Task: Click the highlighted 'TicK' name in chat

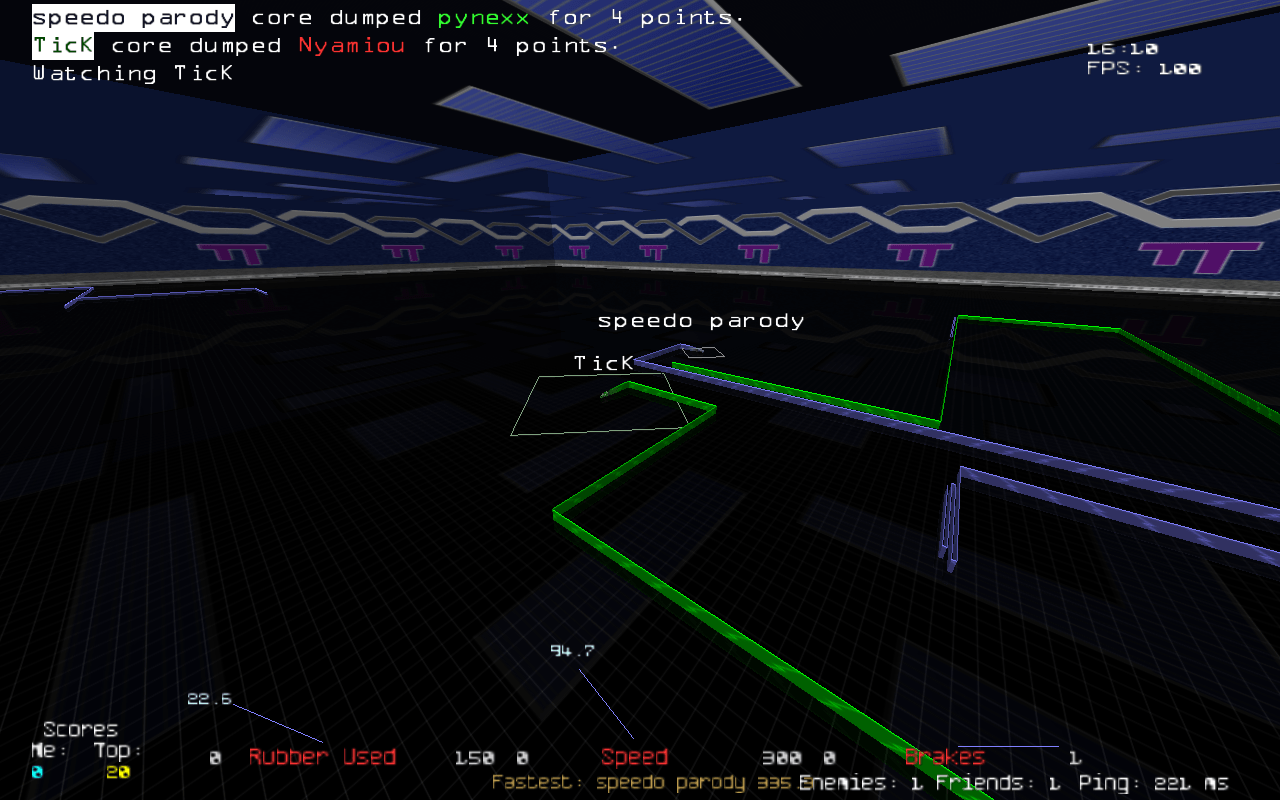Action: (63, 46)
